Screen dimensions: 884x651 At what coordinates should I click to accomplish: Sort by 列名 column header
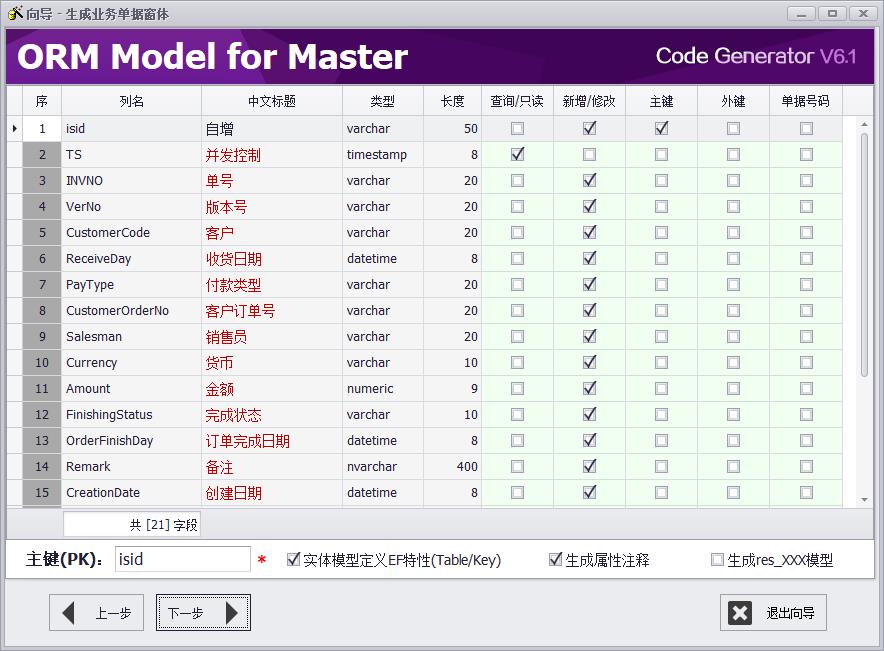click(131, 101)
